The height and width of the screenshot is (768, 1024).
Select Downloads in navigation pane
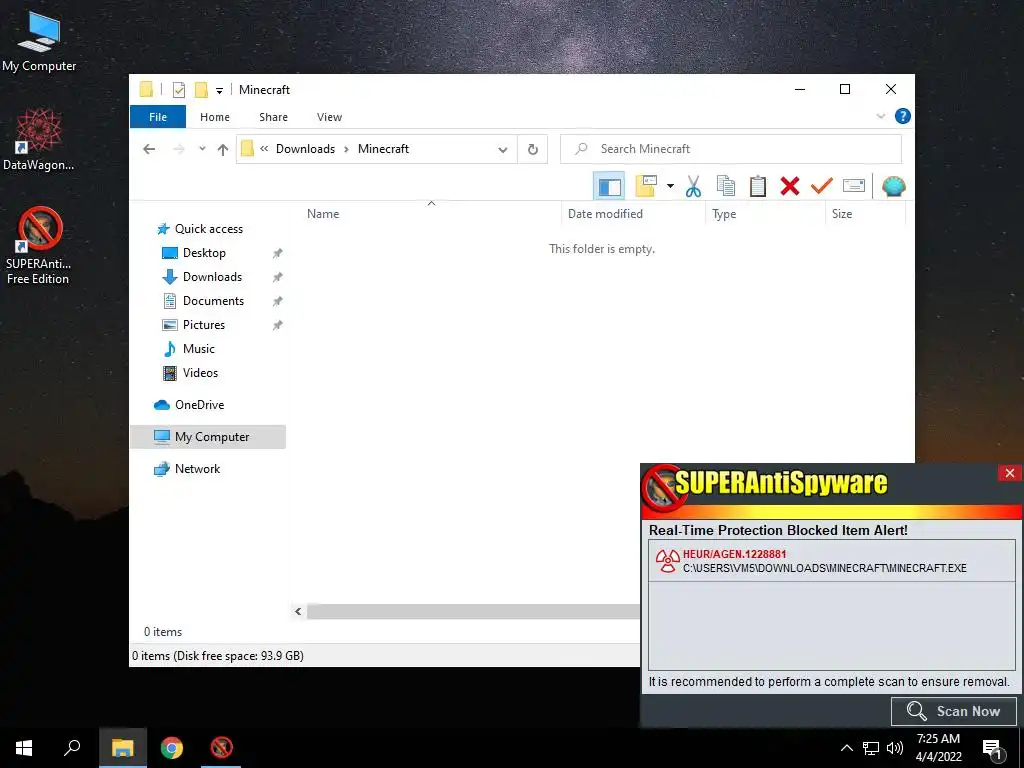coord(212,277)
